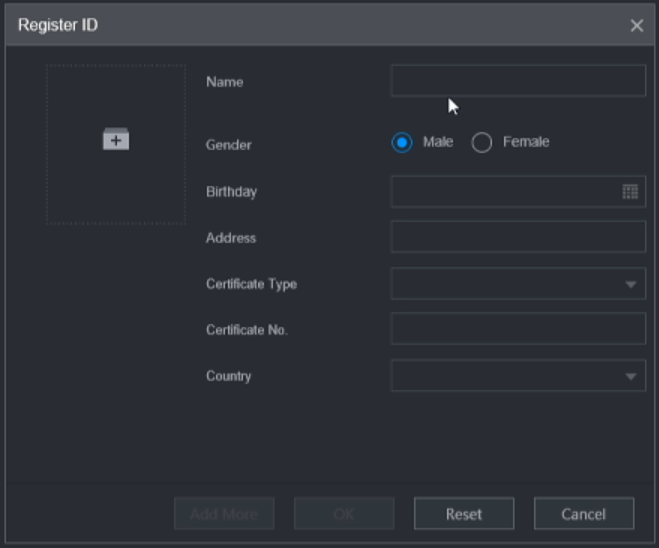Click the Add More button

[x=224, y=514]
